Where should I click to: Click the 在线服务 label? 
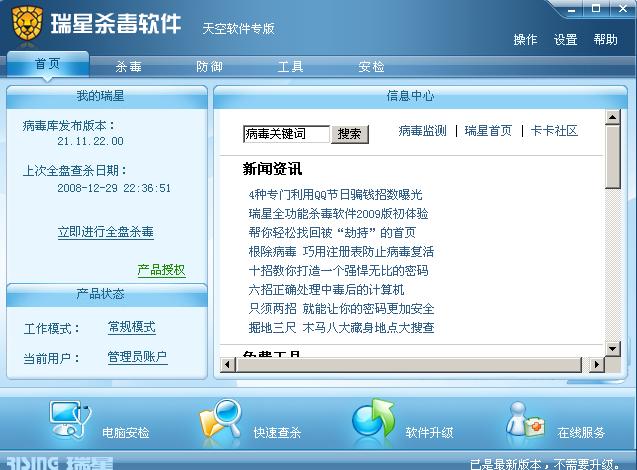pos(581,433)
